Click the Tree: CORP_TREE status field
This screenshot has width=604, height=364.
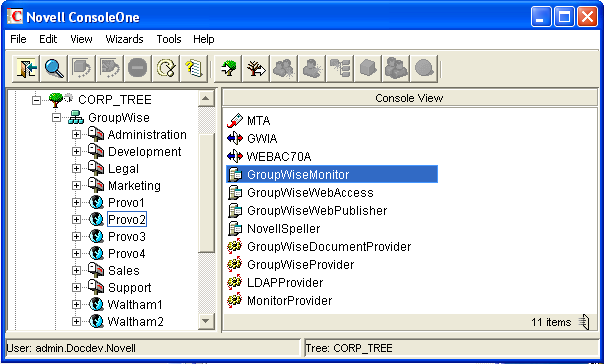click(x=451, y=348)
